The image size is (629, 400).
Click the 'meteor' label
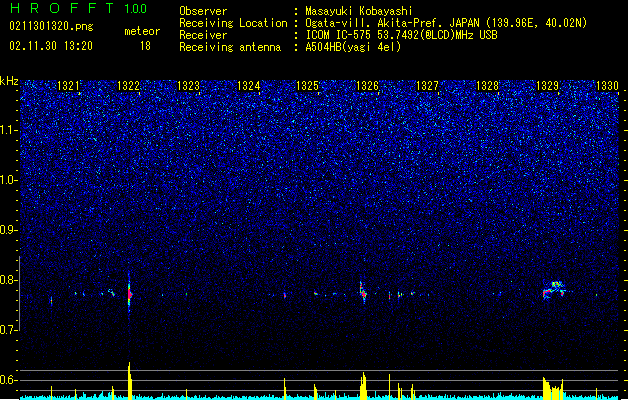pyautogui.click(x=142, y=31)
